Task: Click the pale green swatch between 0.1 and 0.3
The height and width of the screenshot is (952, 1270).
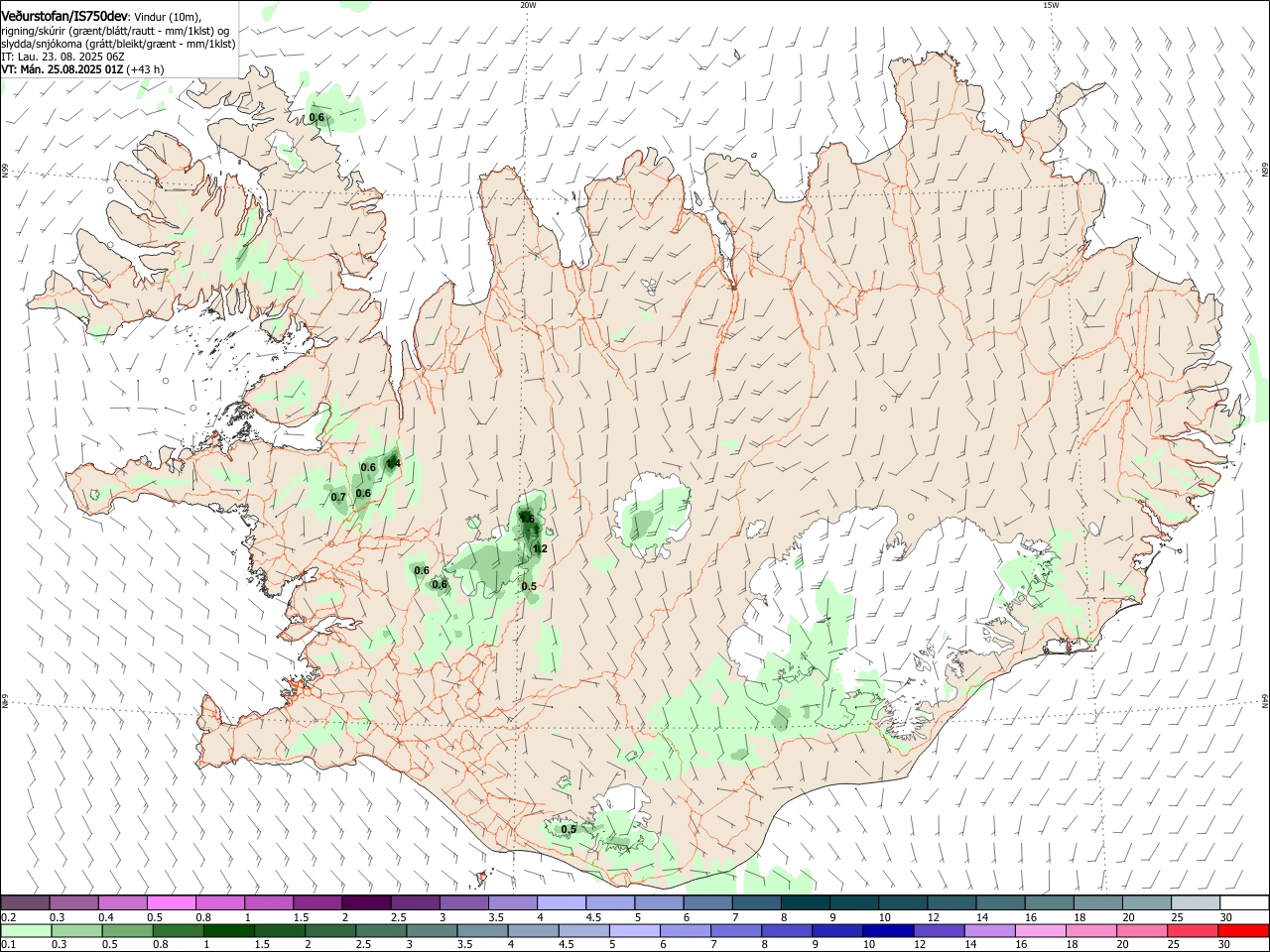Action: [x=26, y=930]
